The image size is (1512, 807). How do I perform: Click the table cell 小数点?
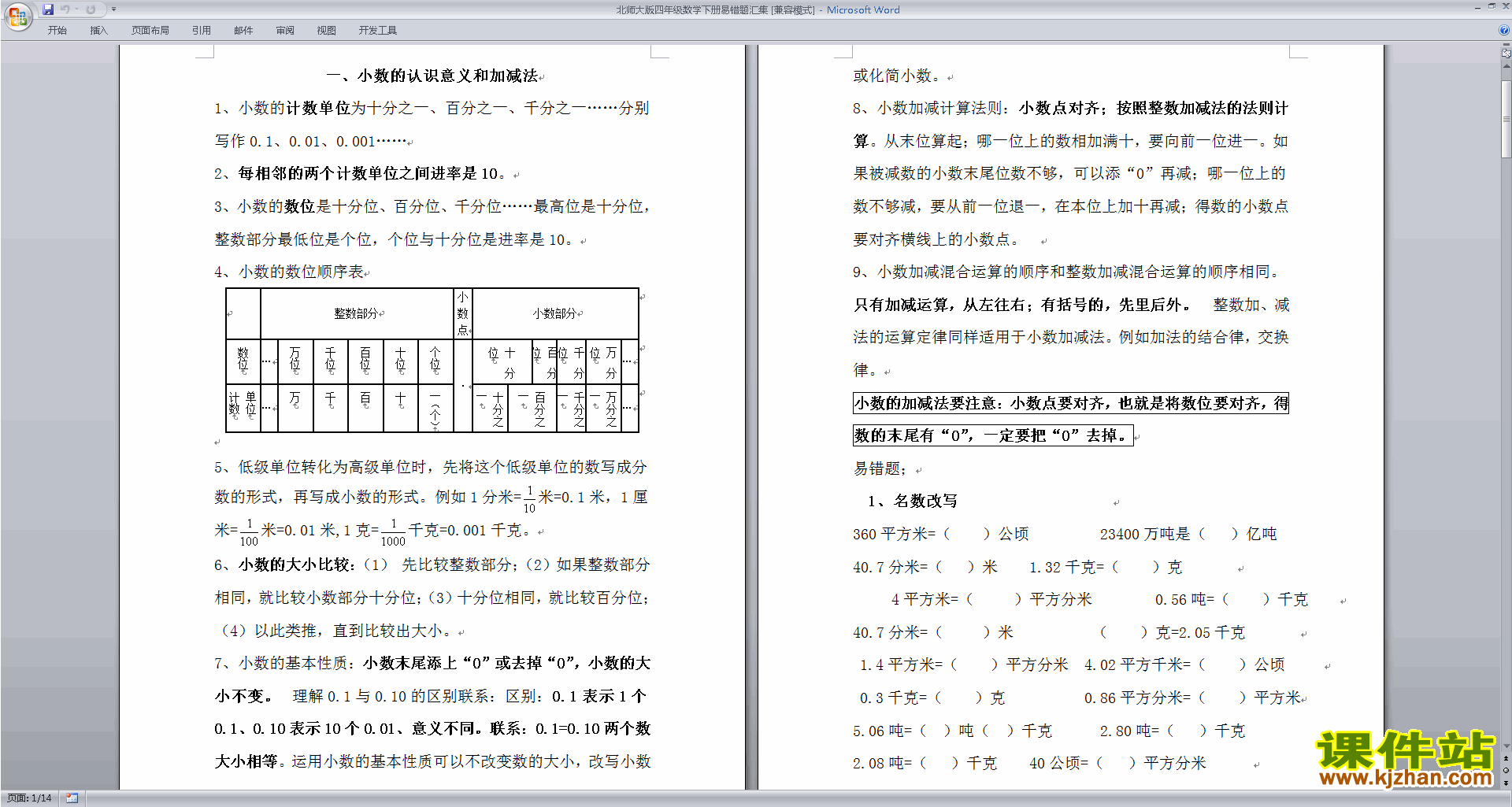click(462, 313)
